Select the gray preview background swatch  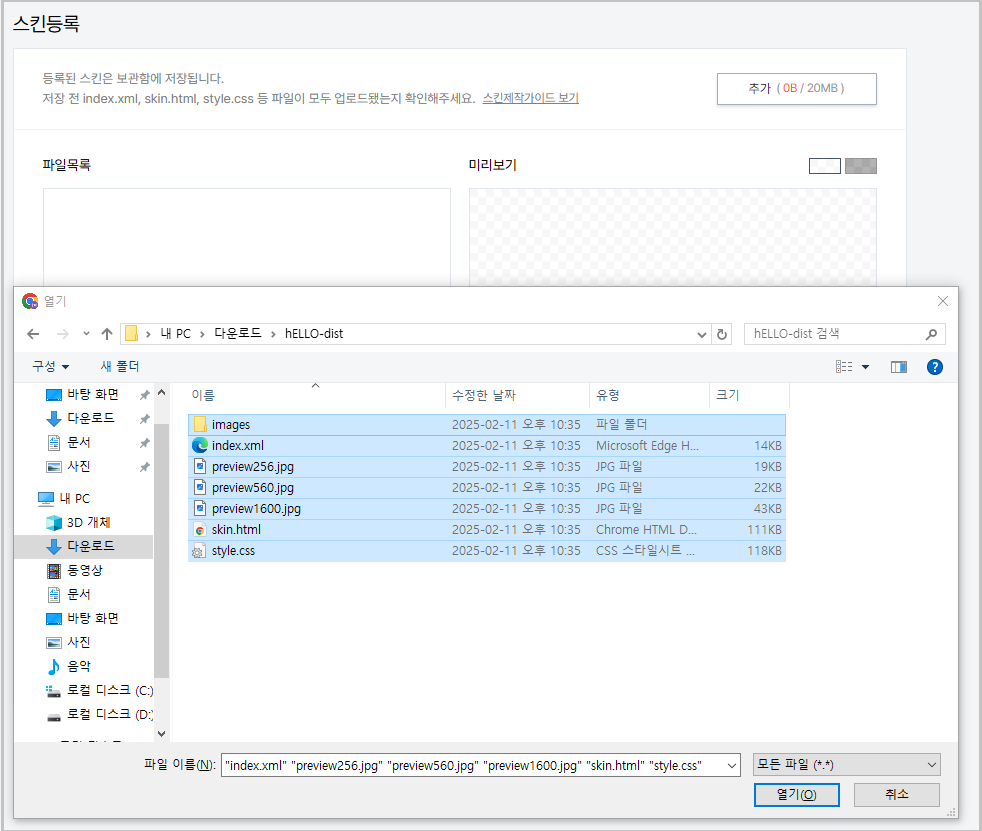coord(860,165)
